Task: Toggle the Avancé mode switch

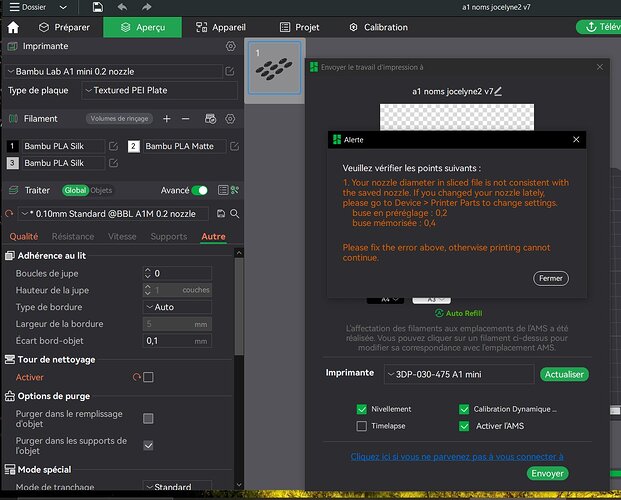Action: [200, 190]
